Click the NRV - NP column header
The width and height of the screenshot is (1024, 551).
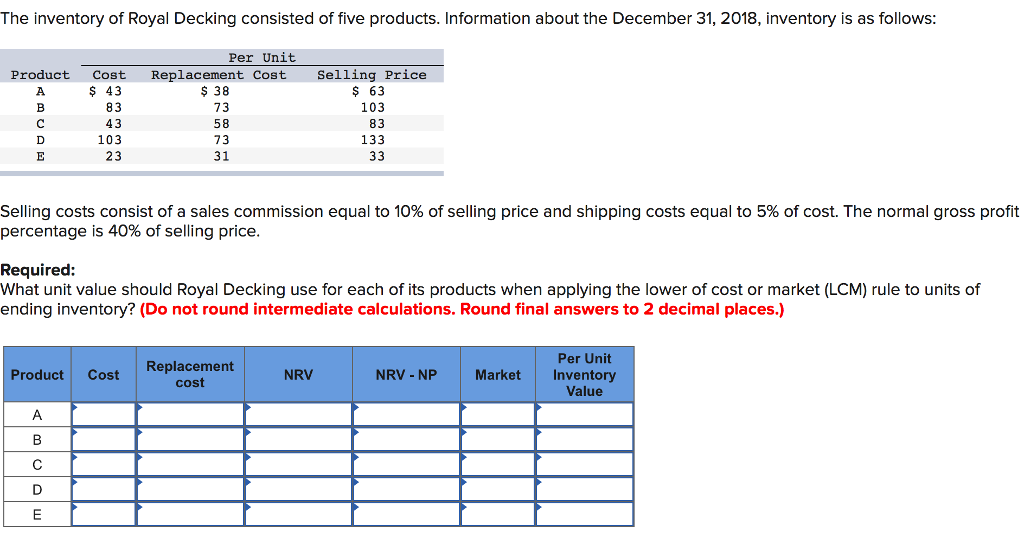tap(406, 375)
